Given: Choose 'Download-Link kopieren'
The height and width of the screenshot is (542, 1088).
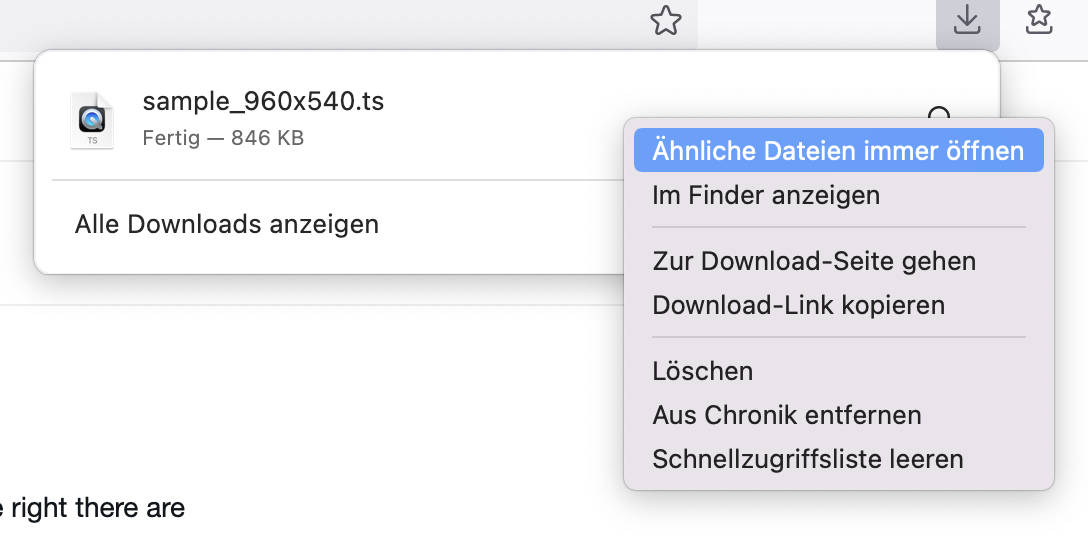Looking at the screenshot, I should point(798,305).
